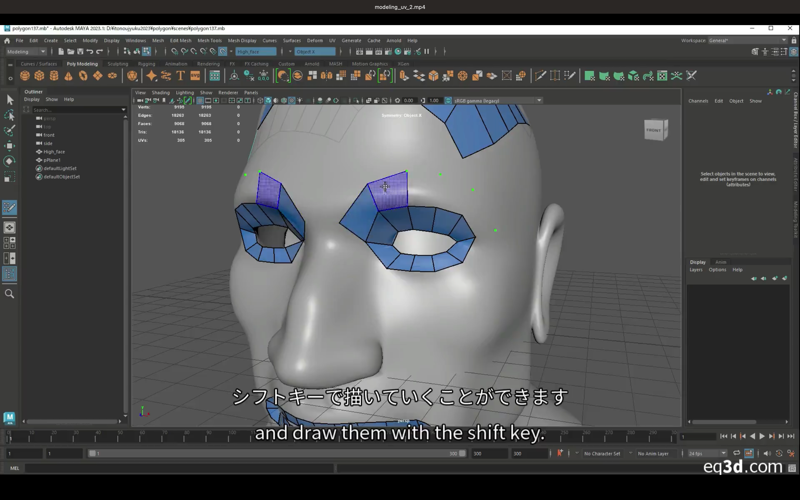This screenshot has width=800, height=500.
Task: Click the Polygon Type text shelf icon
Action: (x=181, y=76)
